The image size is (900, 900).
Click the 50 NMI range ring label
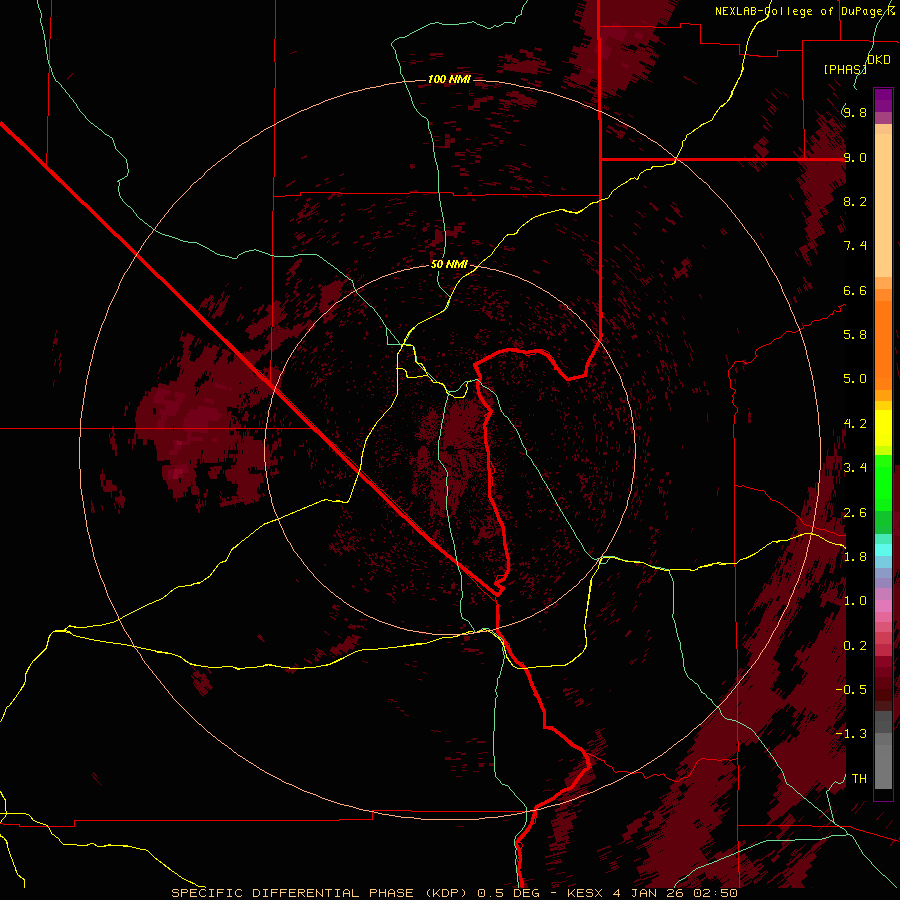[x=449, y=265]
